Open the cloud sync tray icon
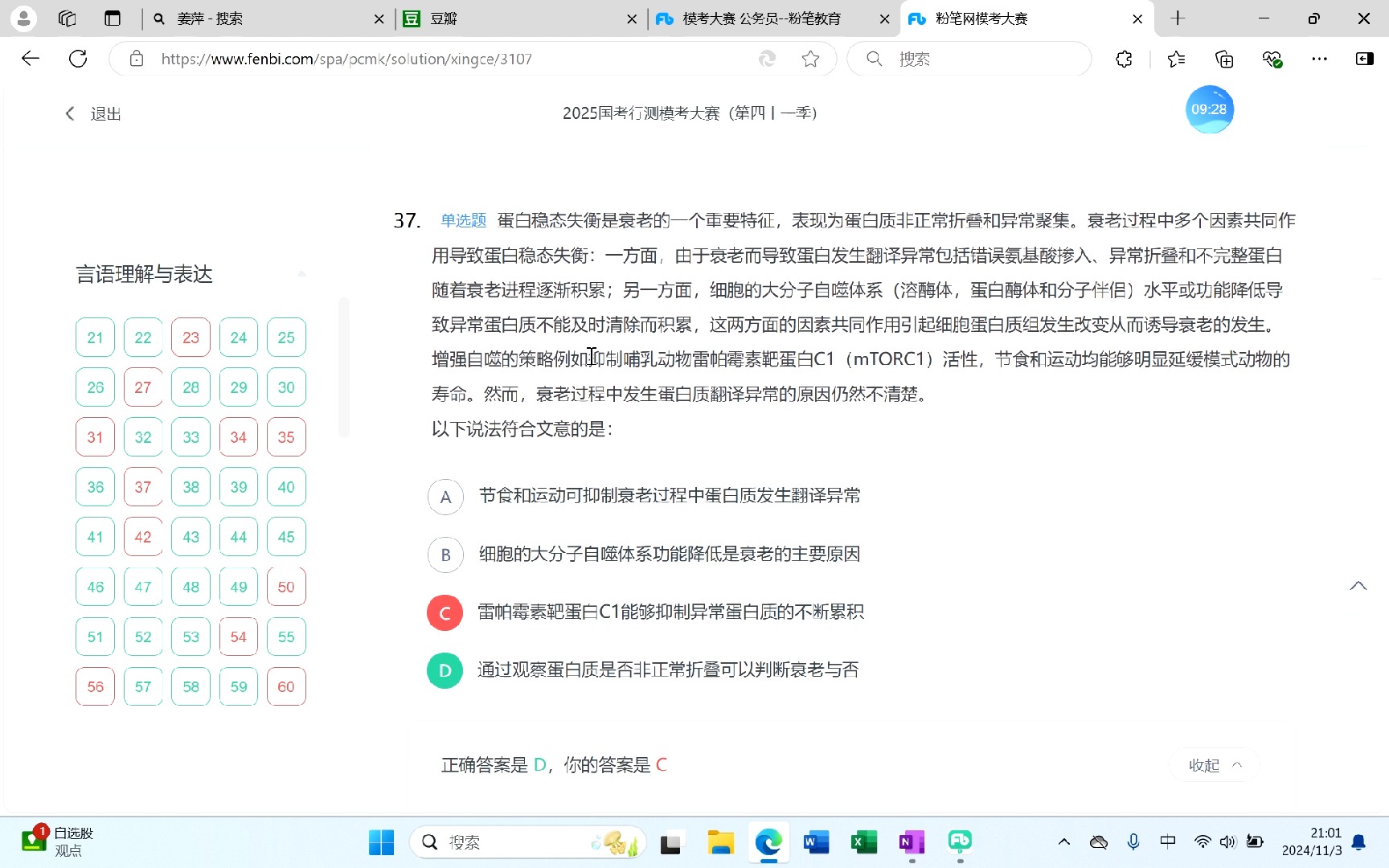The image size is (1389, 868). (1098, 842)
